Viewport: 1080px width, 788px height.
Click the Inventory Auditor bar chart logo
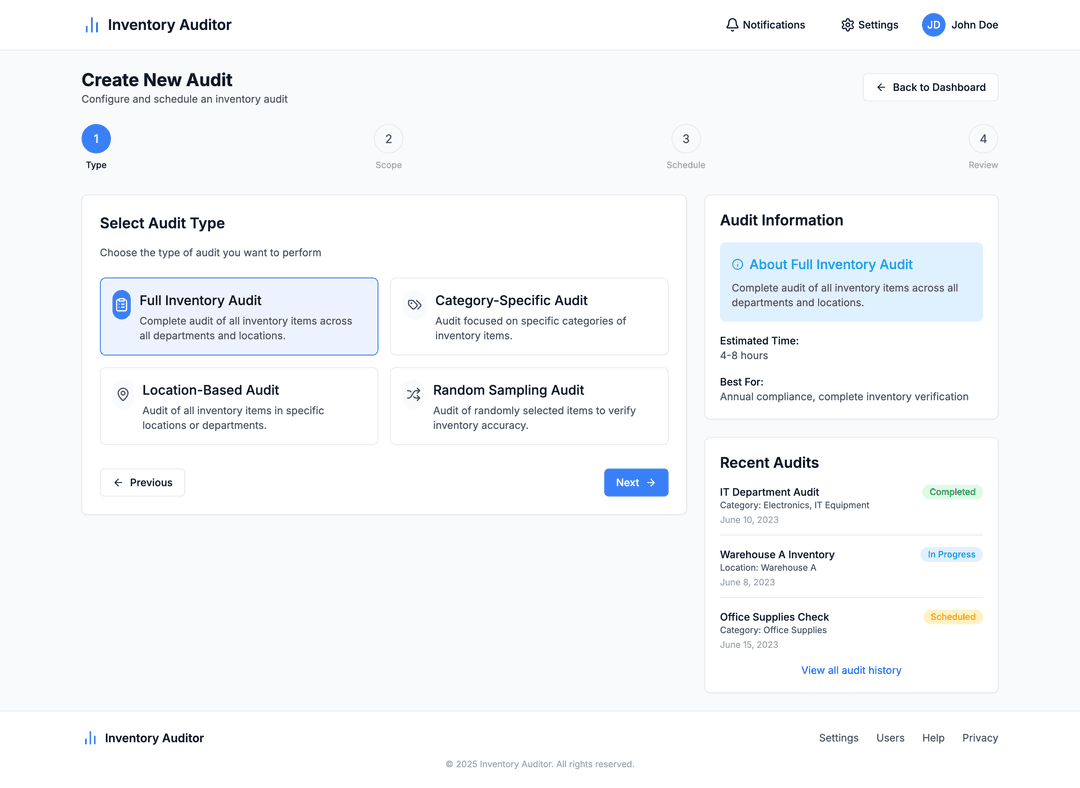point(91,25)
